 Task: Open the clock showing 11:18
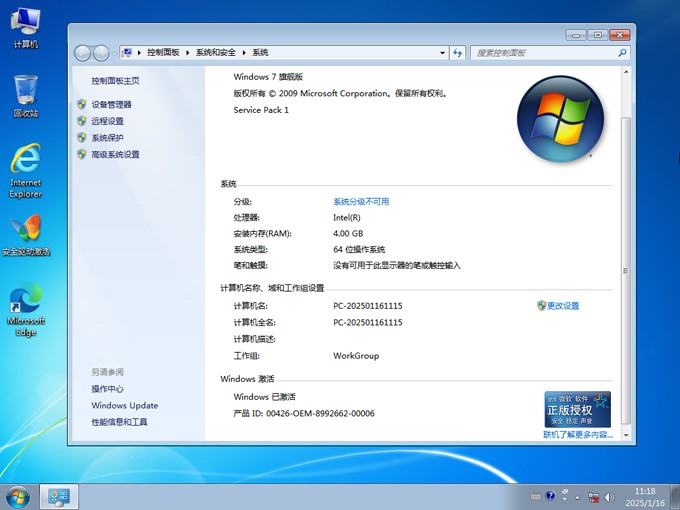(645, 497)
